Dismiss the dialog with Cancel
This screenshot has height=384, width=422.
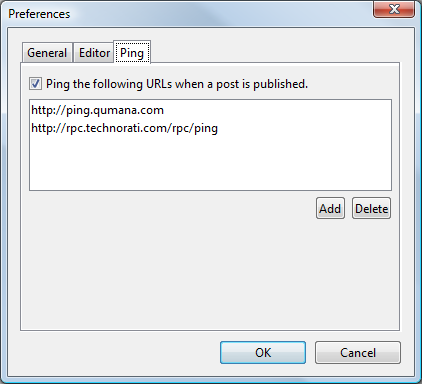358,352
